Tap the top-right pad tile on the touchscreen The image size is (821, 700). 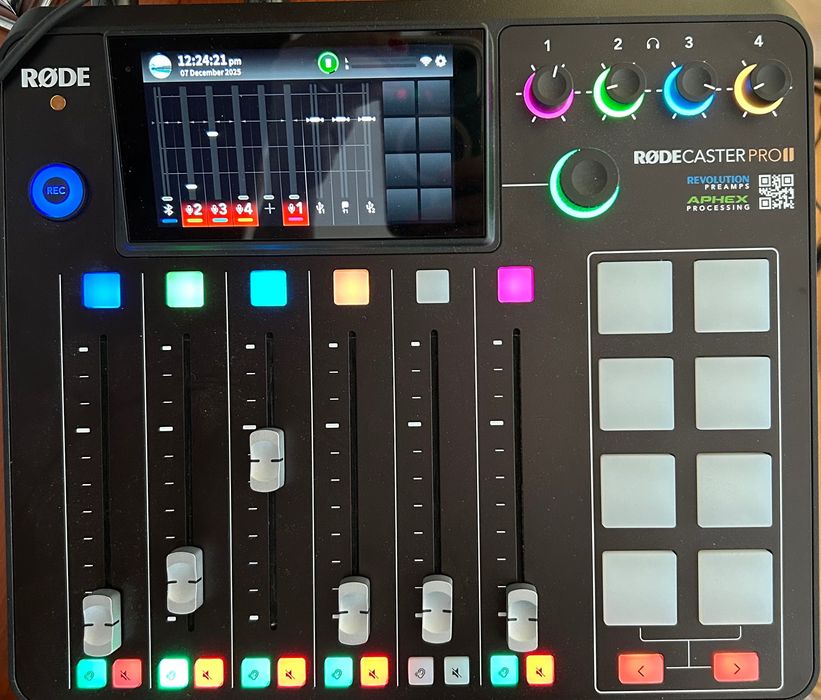[434, 97]
